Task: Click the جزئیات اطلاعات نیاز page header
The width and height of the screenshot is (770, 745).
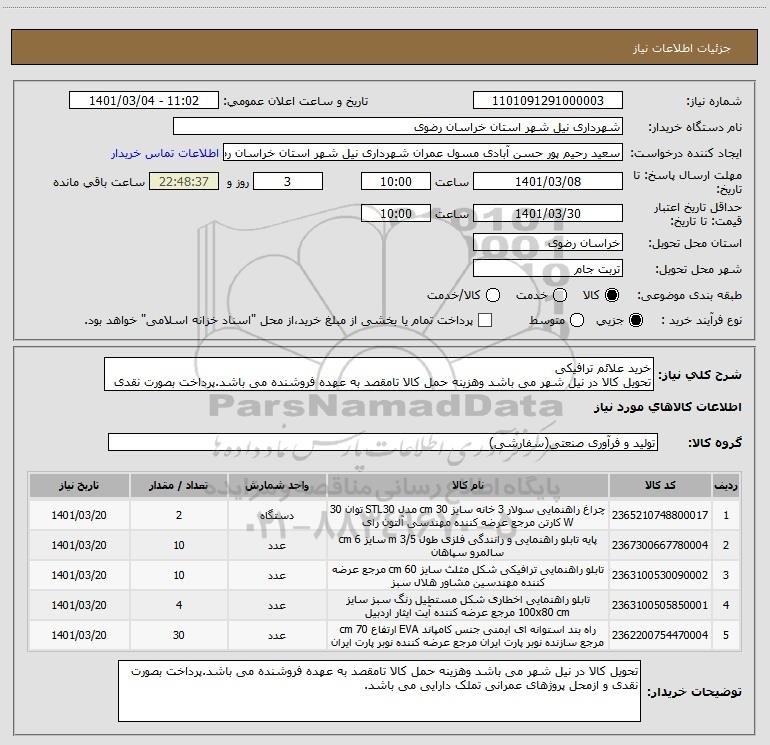Action: [x=682, y=48]
